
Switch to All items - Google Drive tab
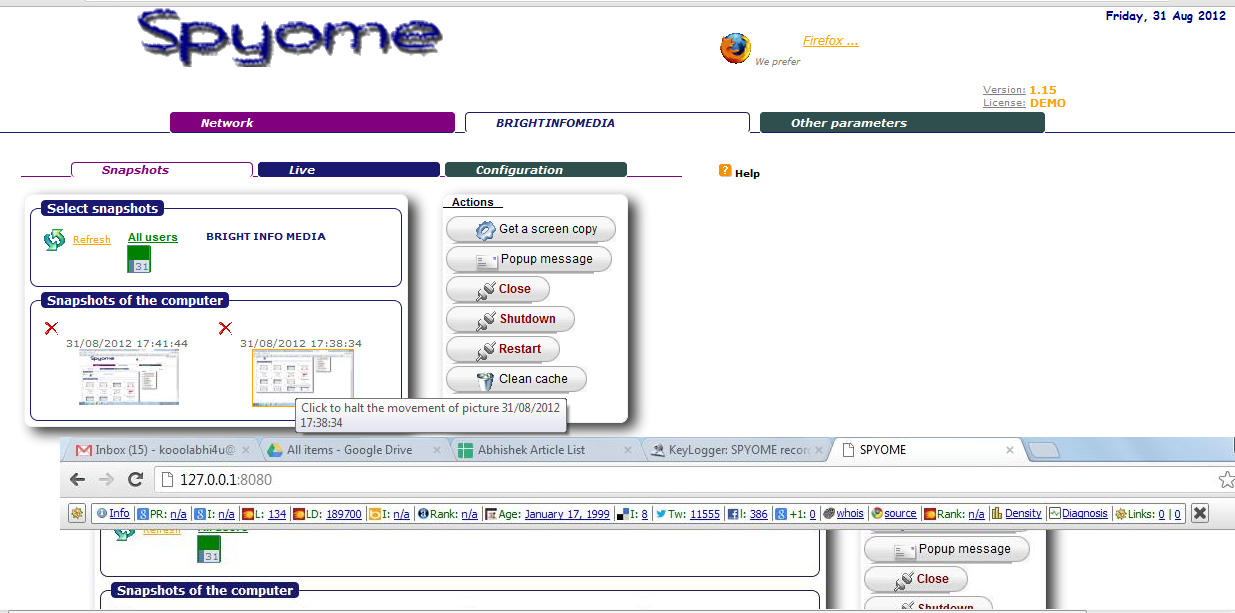(349, 450)
